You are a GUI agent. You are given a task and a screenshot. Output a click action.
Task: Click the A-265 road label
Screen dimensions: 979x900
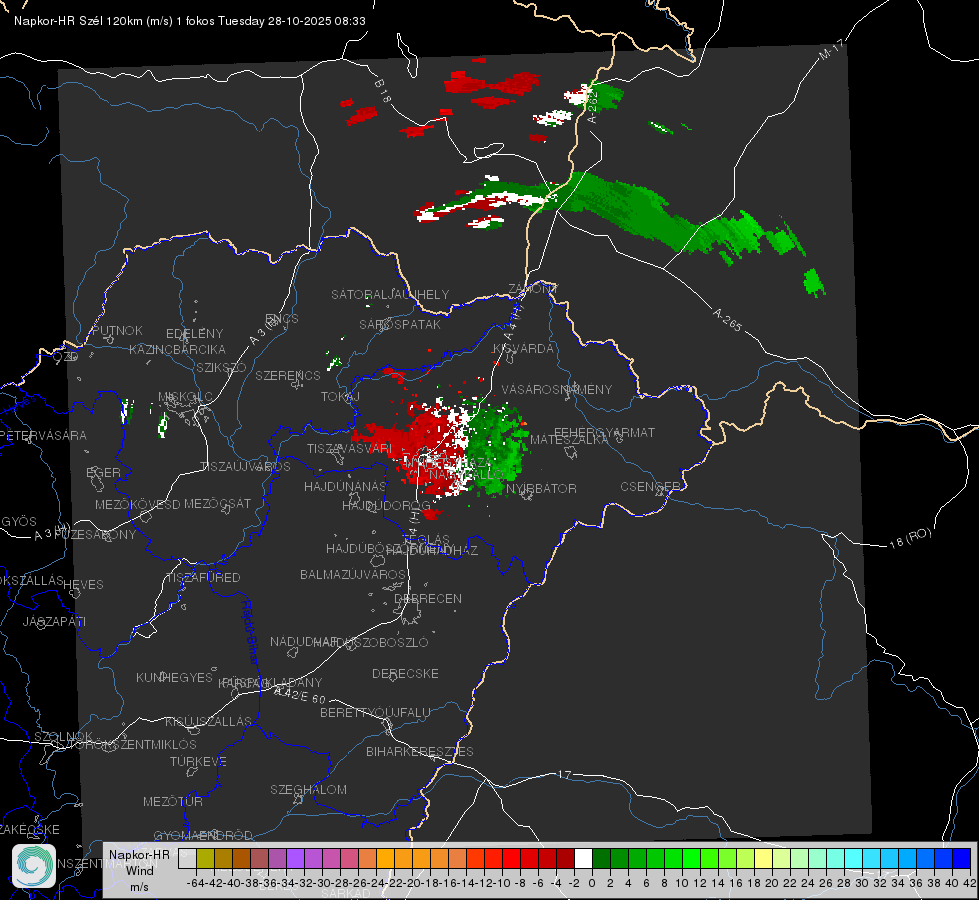tap(727, 320)
